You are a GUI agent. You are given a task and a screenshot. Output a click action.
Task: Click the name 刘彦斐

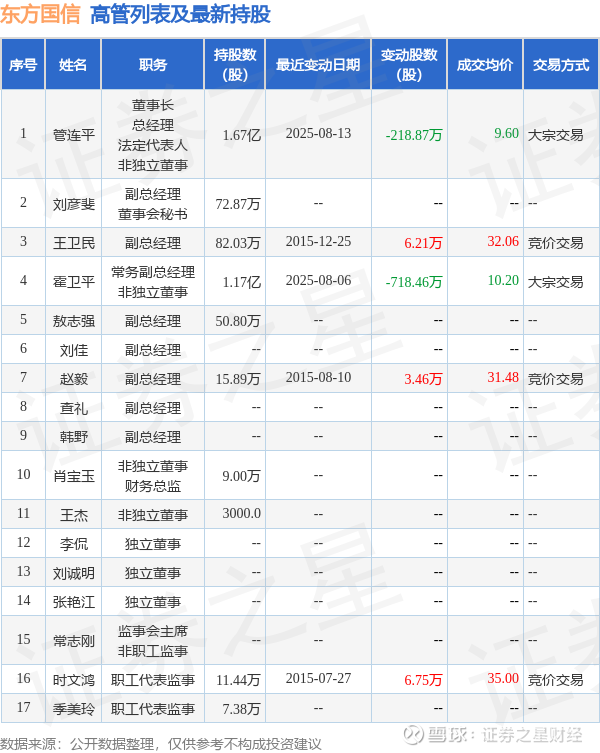(x=73, y=204)
